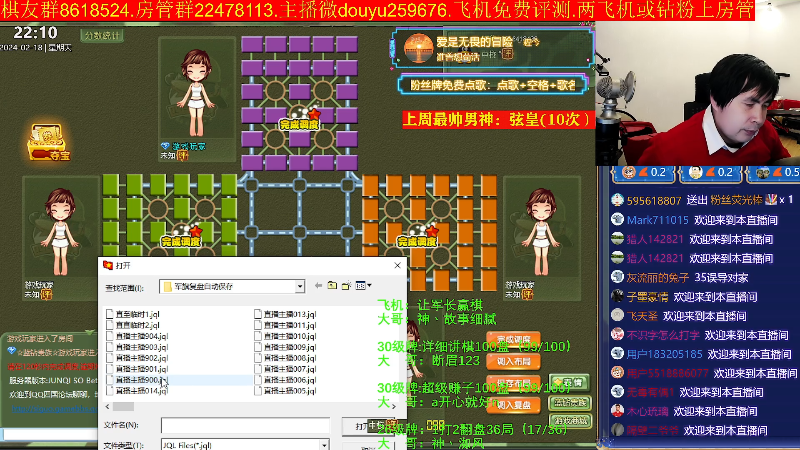Screen dimensions: 800x450
Task: Select file 直播主播008.jql
Action: (x=285, y=358)
